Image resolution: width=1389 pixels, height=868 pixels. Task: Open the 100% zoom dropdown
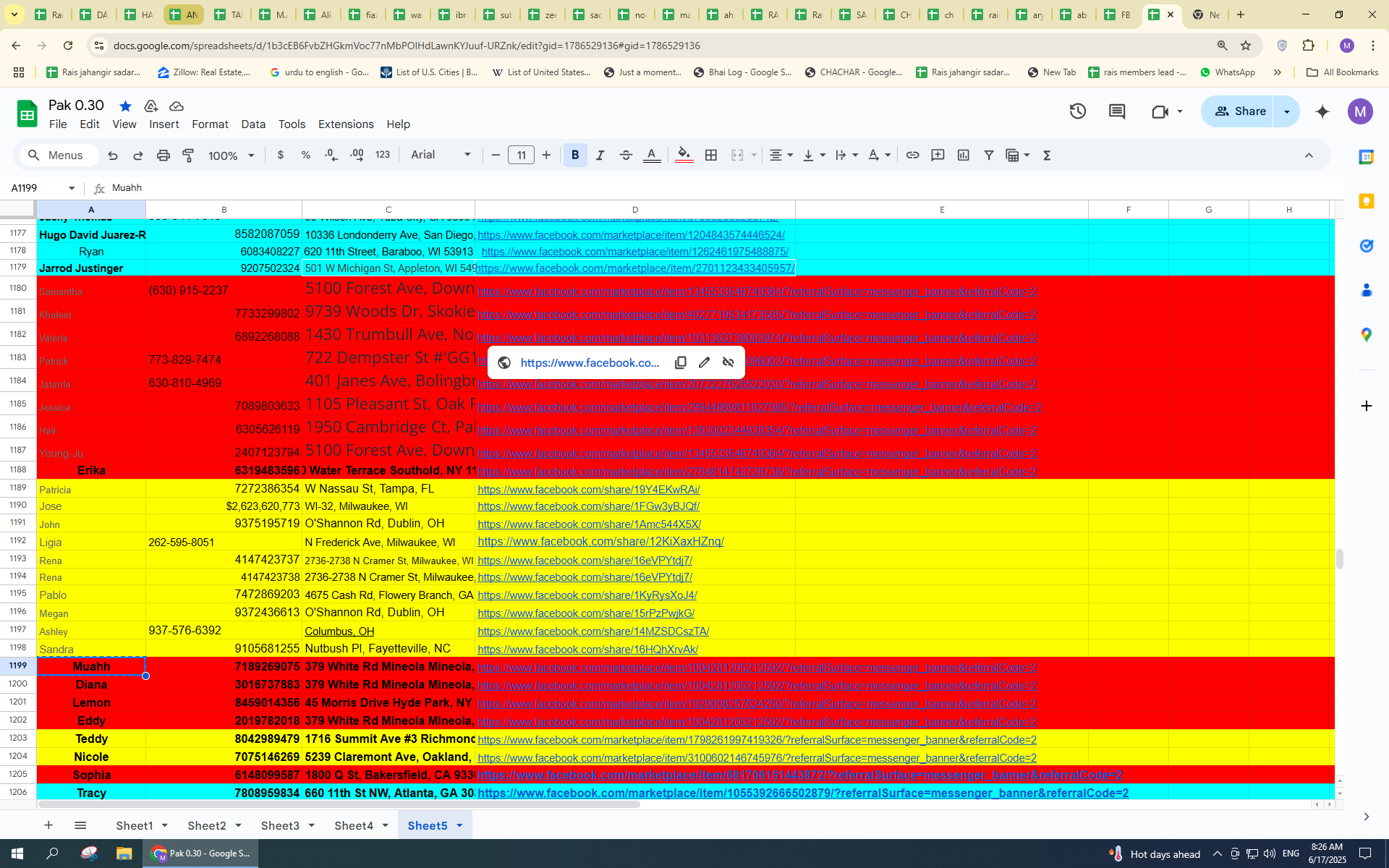pyautogui.click(x=231, y=156)
